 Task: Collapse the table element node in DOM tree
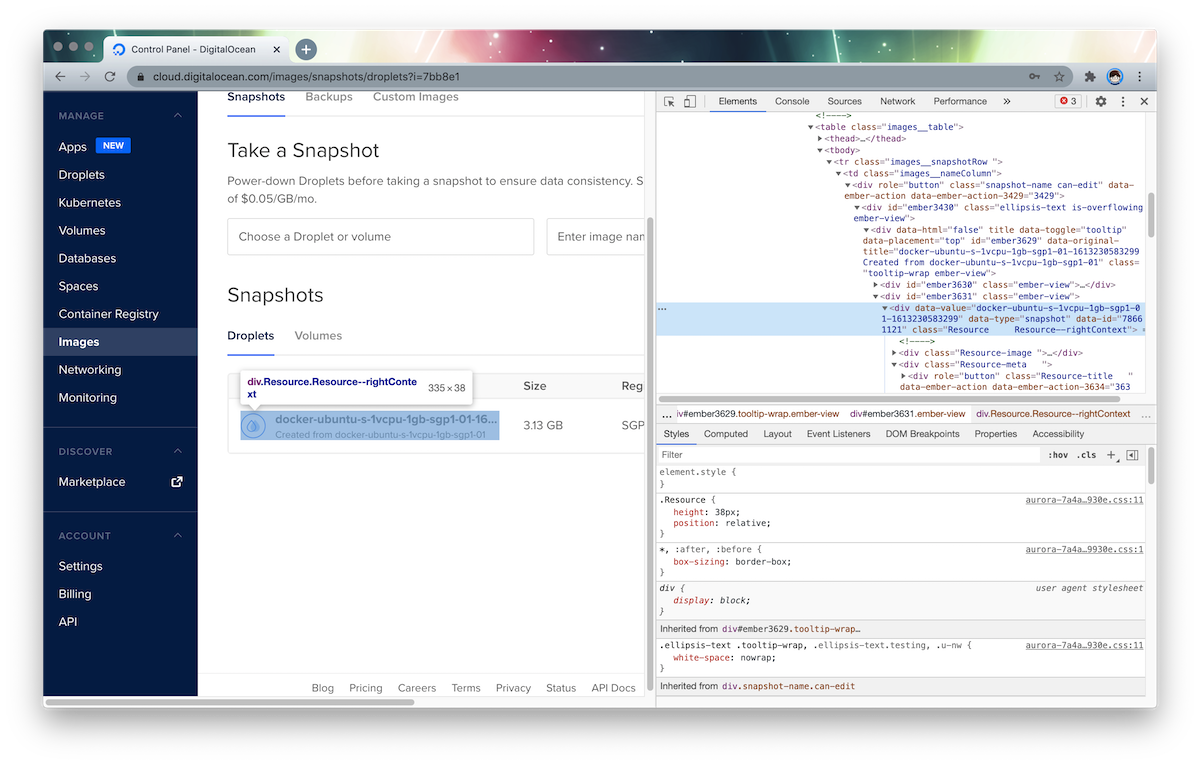click(811, 127)
